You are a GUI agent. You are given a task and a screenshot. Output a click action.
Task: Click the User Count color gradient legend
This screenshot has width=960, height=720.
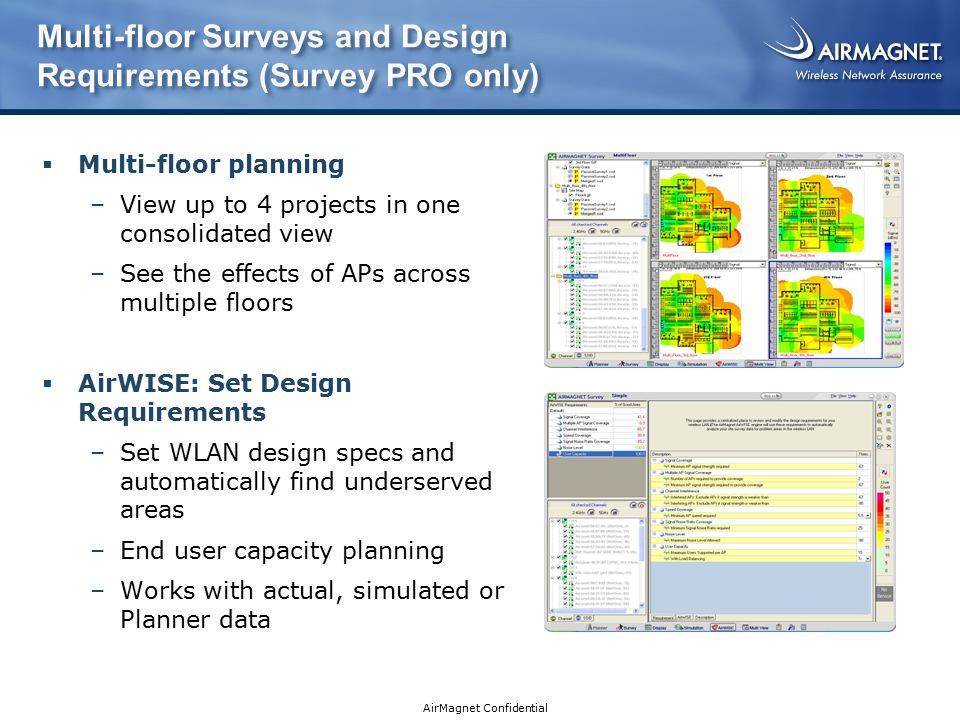coord(880,533)
